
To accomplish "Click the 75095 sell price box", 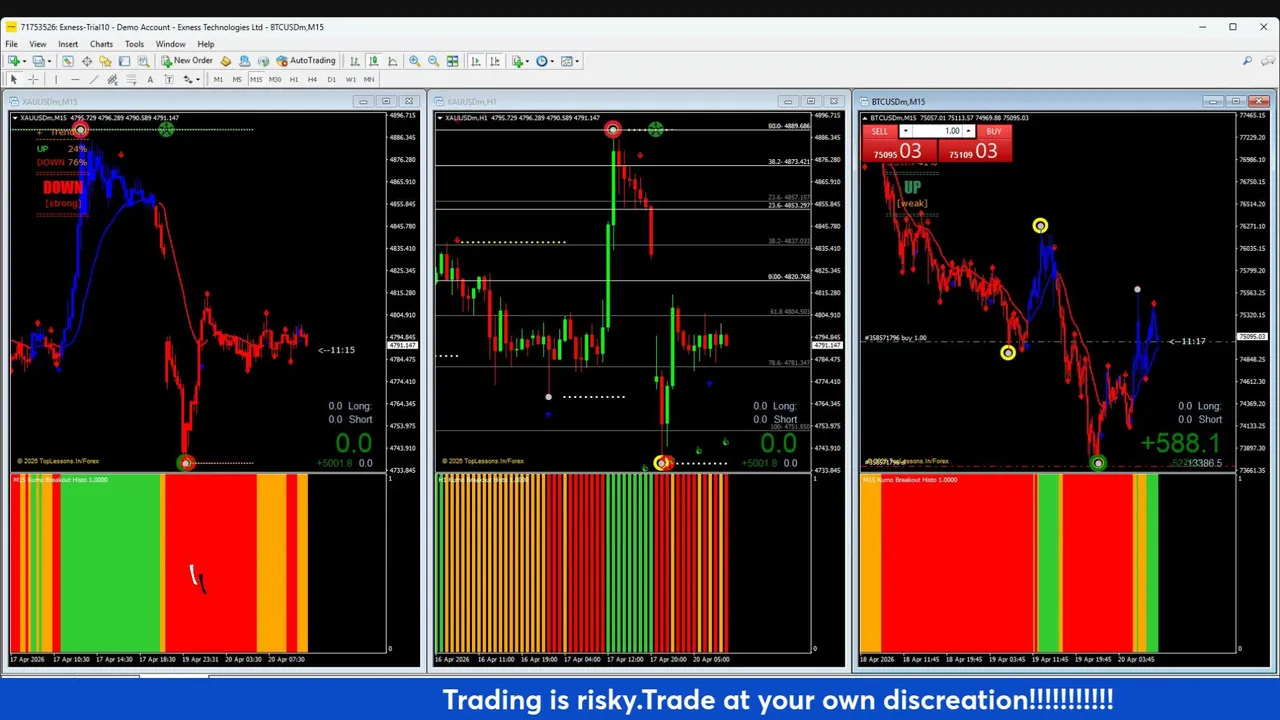I will [899, 151].
